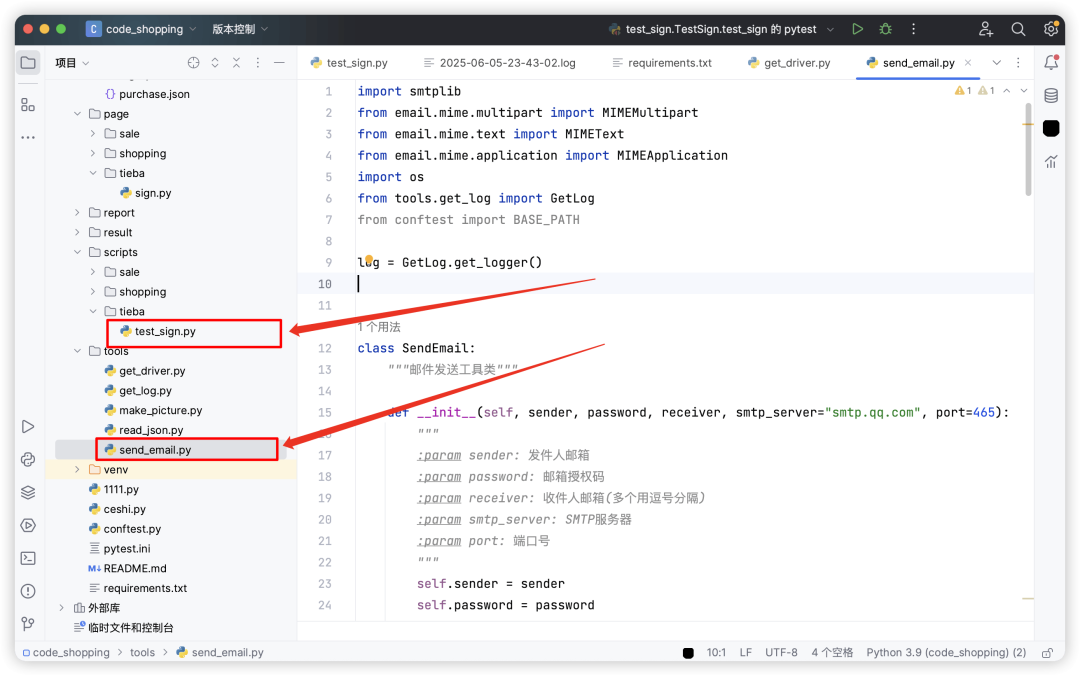Open go-to-line 10:1 indicator
1080x676 pixels.
716,653
